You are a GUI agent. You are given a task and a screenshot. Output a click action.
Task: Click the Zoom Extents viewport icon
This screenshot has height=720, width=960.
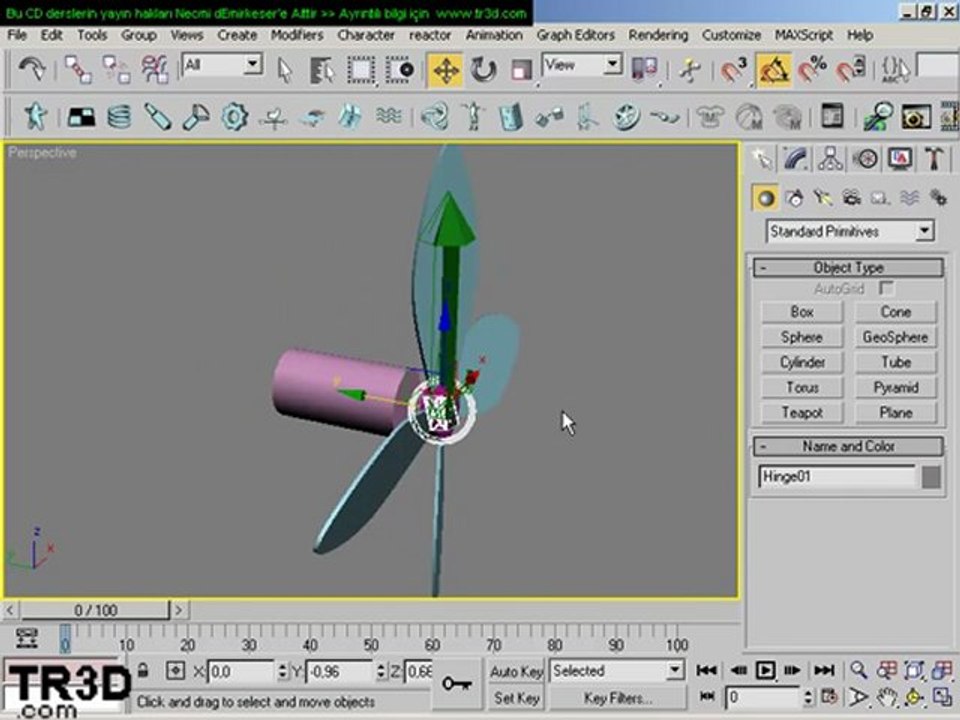point(914,670)
